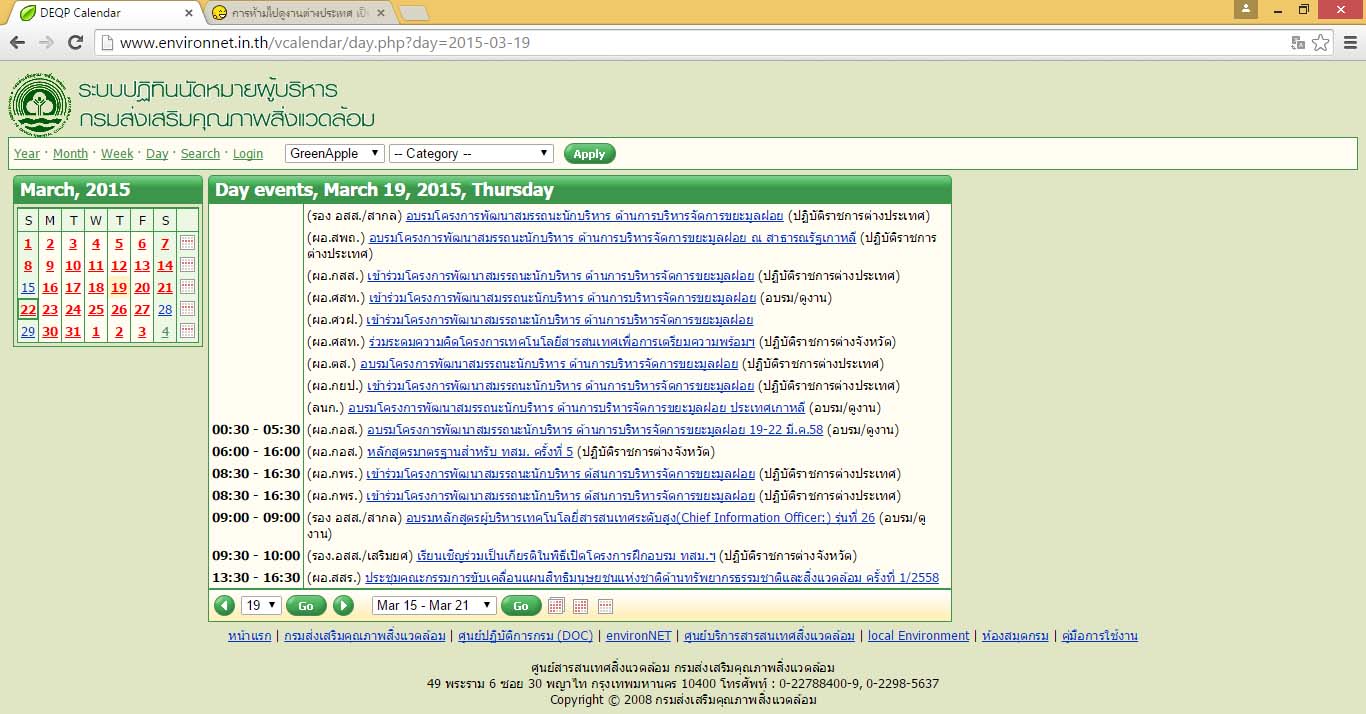Open a new browser tab
Screen dimensions: 1366x714
(414, 13)
